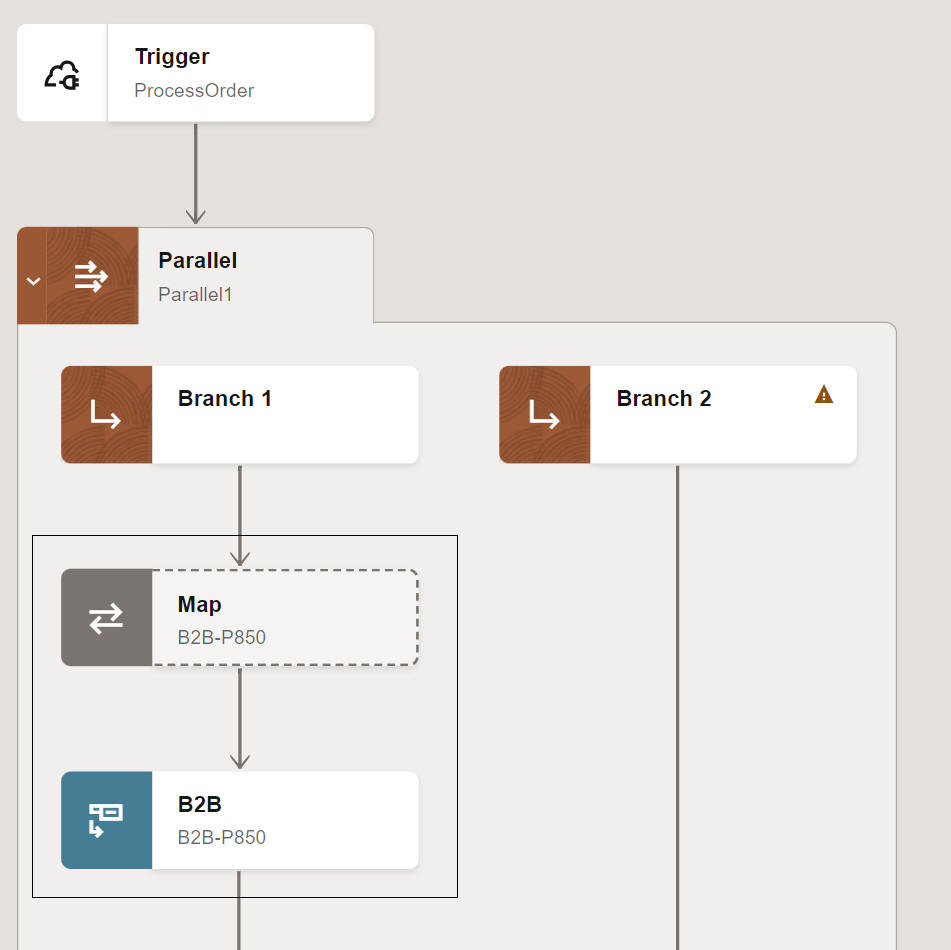Select the B2B node title

pos(199,806)
